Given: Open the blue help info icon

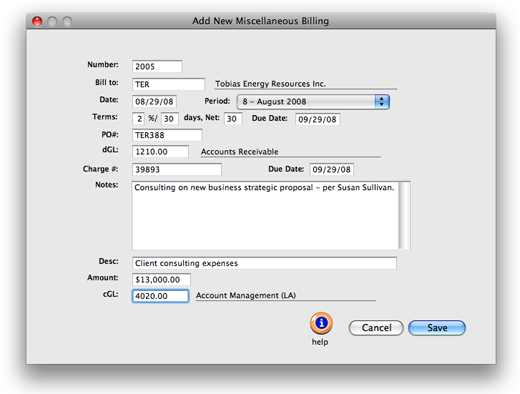Looking at the screenshot, I should [x=321, y=323].
